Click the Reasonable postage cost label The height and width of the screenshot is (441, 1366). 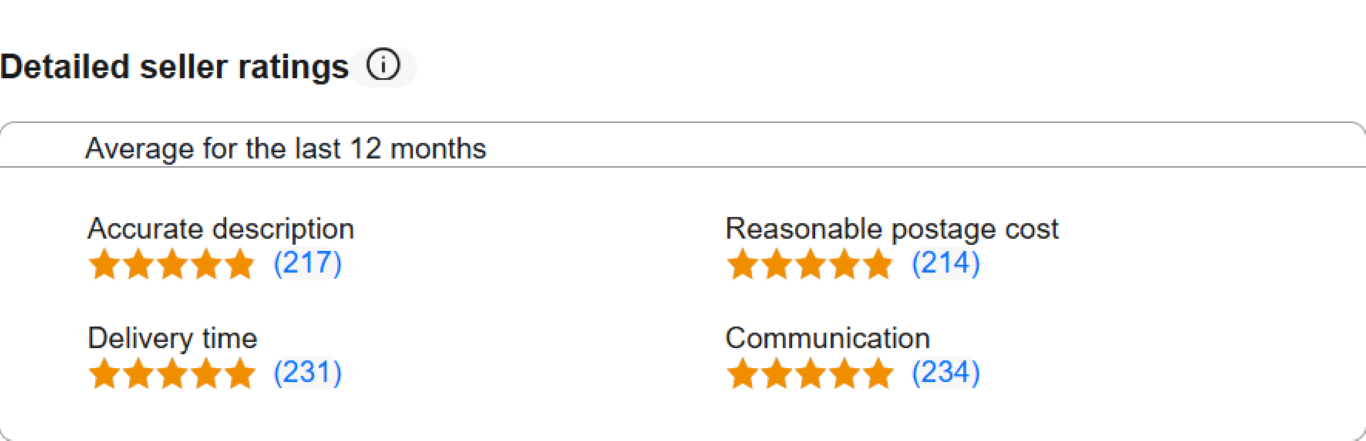(891, 229)
